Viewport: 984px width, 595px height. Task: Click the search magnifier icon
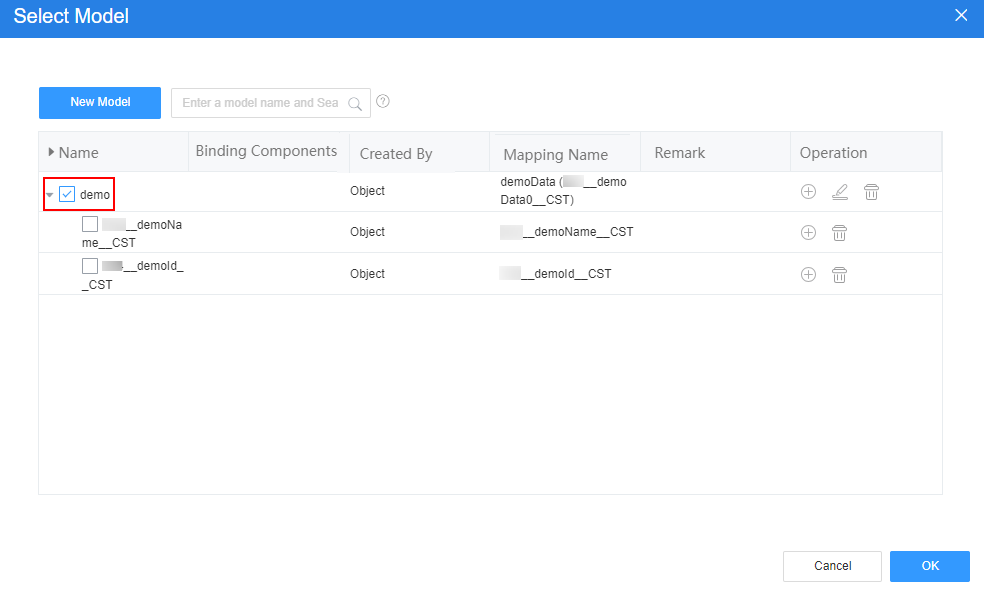tap(355, 104)
